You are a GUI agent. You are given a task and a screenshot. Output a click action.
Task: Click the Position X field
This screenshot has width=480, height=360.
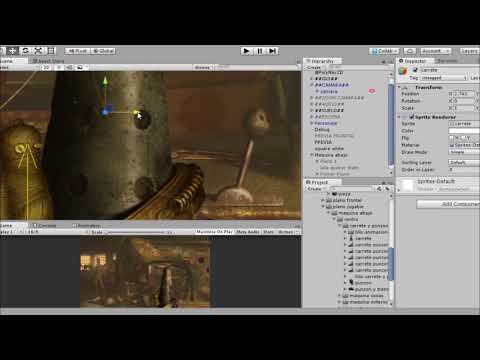click(x=463, y=94)
